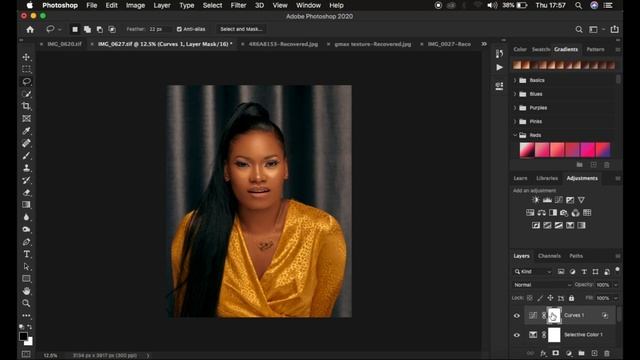The height and width of the screenshot is (360, 640).
Task: Open the Window menu
Action: click(308, 5)
